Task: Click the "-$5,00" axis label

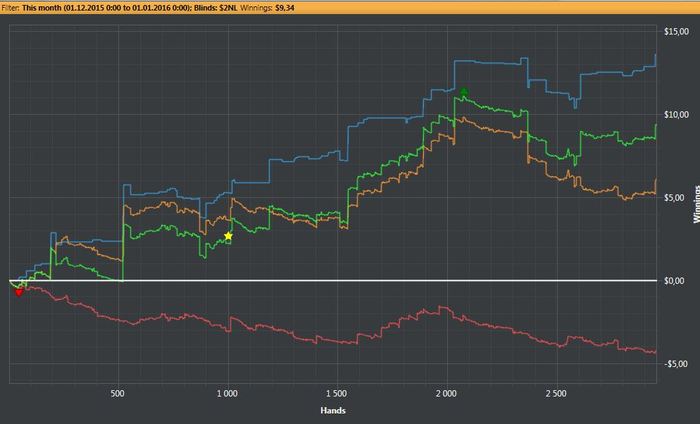Action: [x=676, y=364]
